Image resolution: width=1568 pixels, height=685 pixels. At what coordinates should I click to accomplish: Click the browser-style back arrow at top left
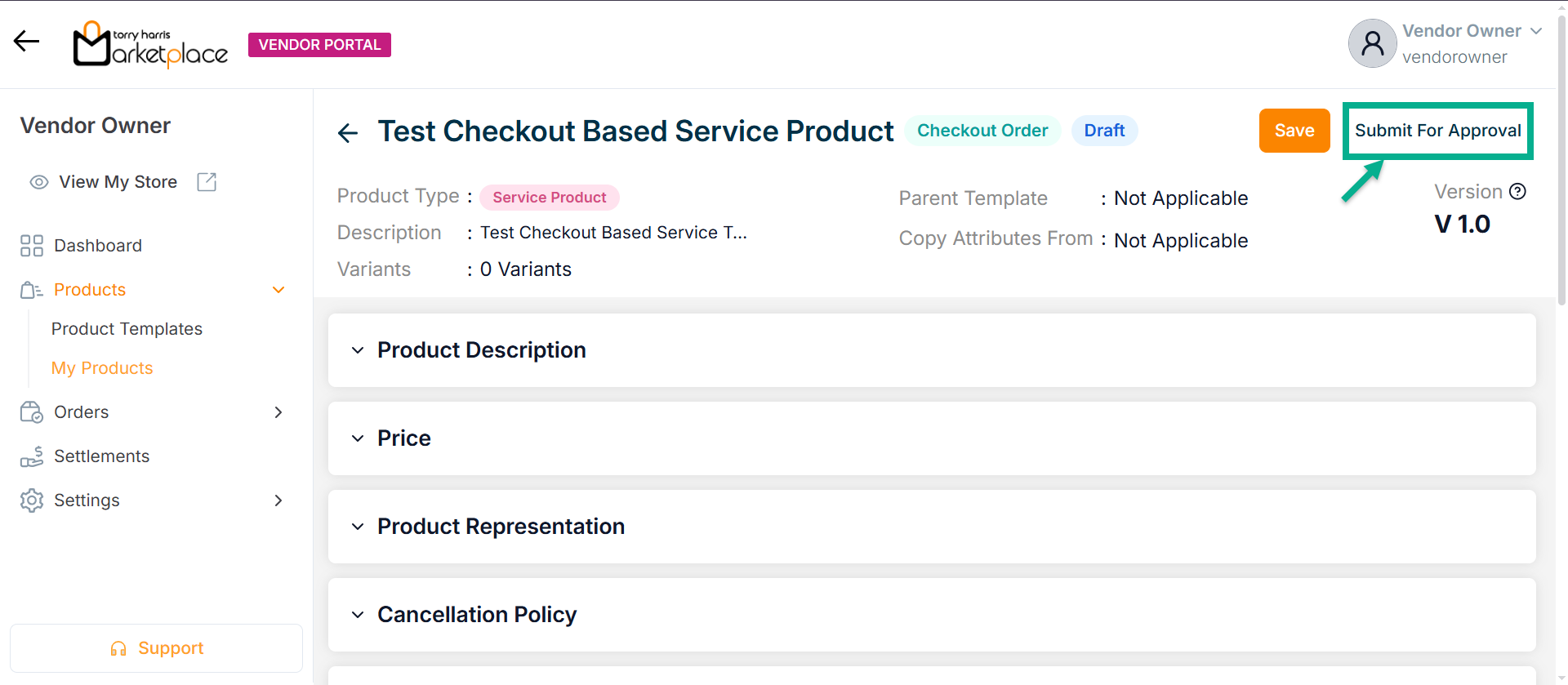26,41
